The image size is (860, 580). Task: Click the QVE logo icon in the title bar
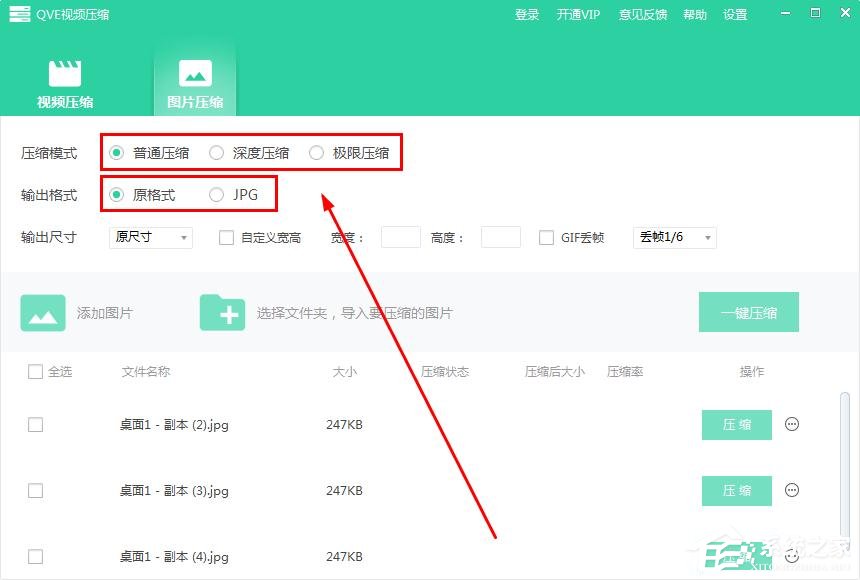19,14
